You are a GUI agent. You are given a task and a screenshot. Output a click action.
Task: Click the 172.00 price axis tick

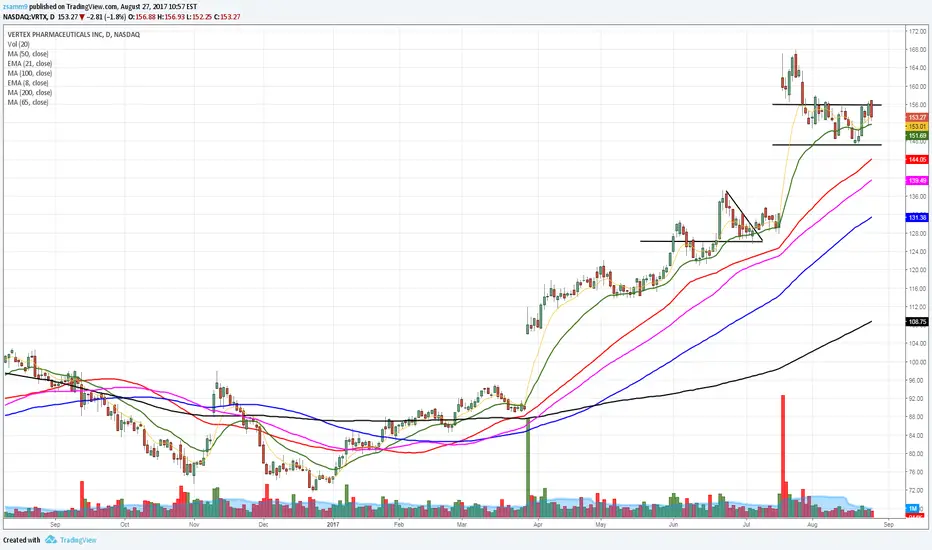(917, 31)
